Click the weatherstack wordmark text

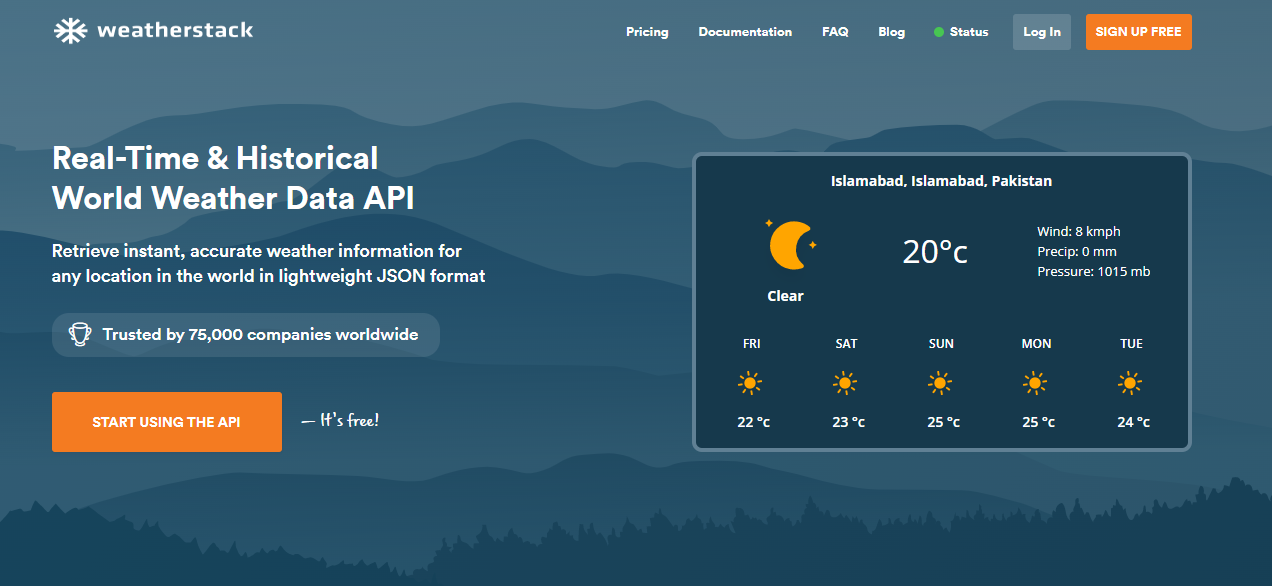(x=175, y=31)
